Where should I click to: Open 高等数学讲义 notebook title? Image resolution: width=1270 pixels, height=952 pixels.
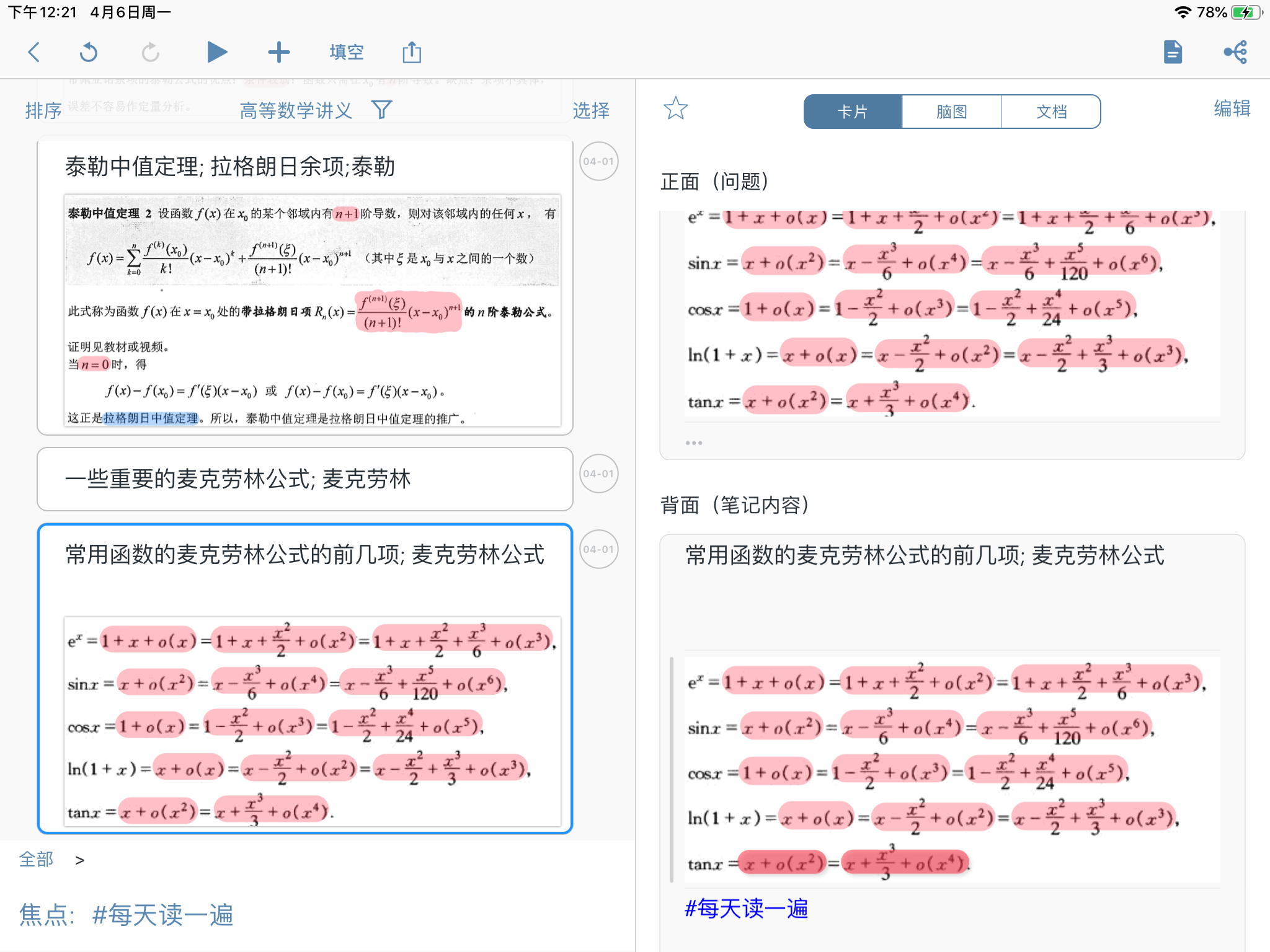coord(296,110)
